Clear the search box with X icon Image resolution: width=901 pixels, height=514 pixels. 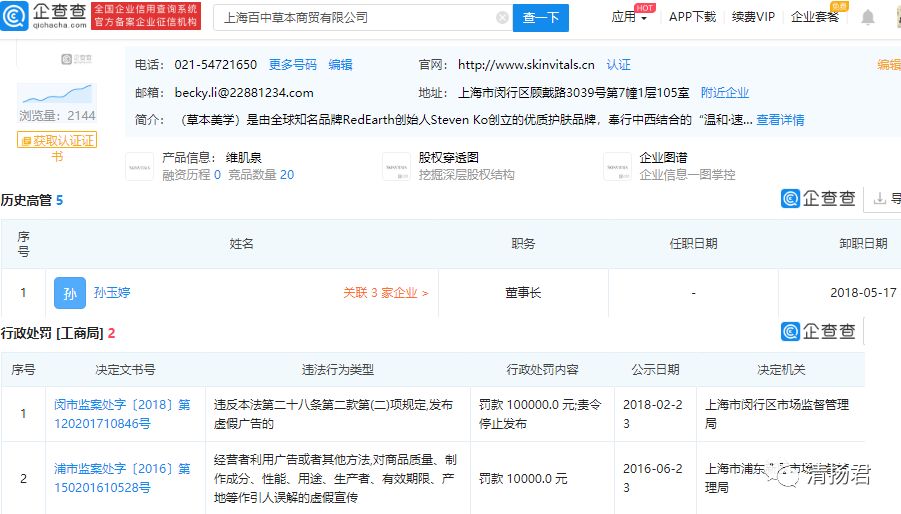[x=502, y=18]
